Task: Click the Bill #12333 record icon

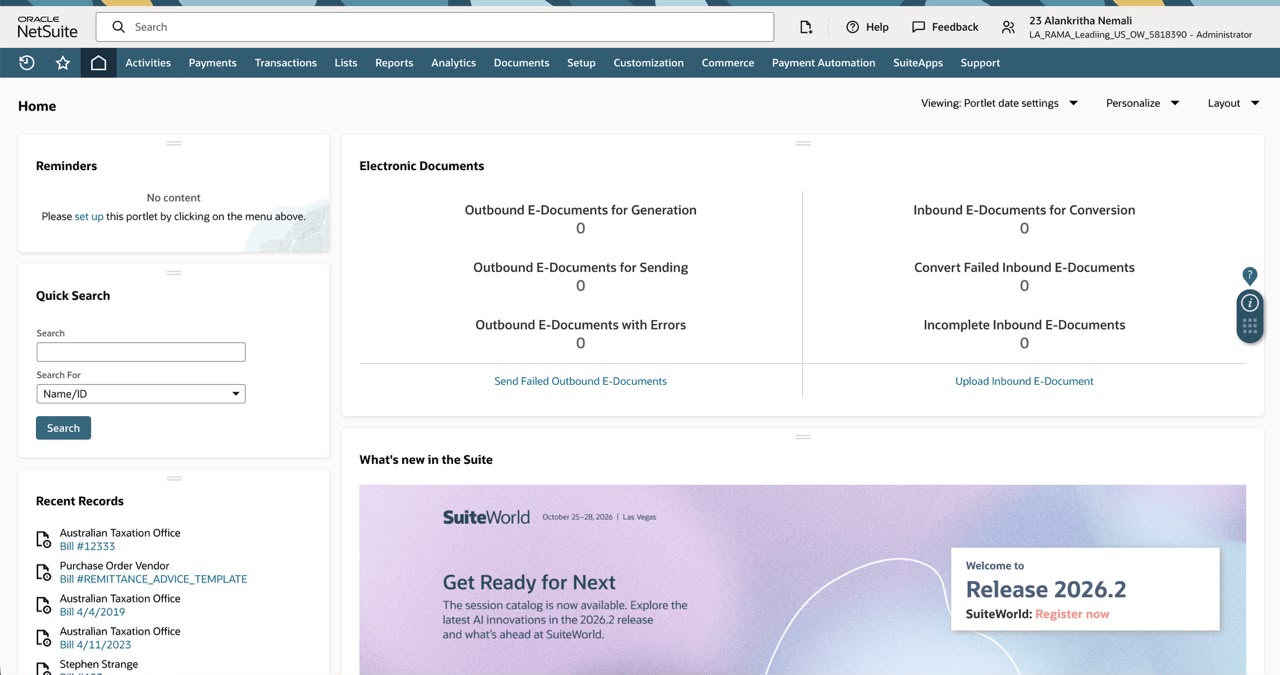Action: tap(43, 540)
